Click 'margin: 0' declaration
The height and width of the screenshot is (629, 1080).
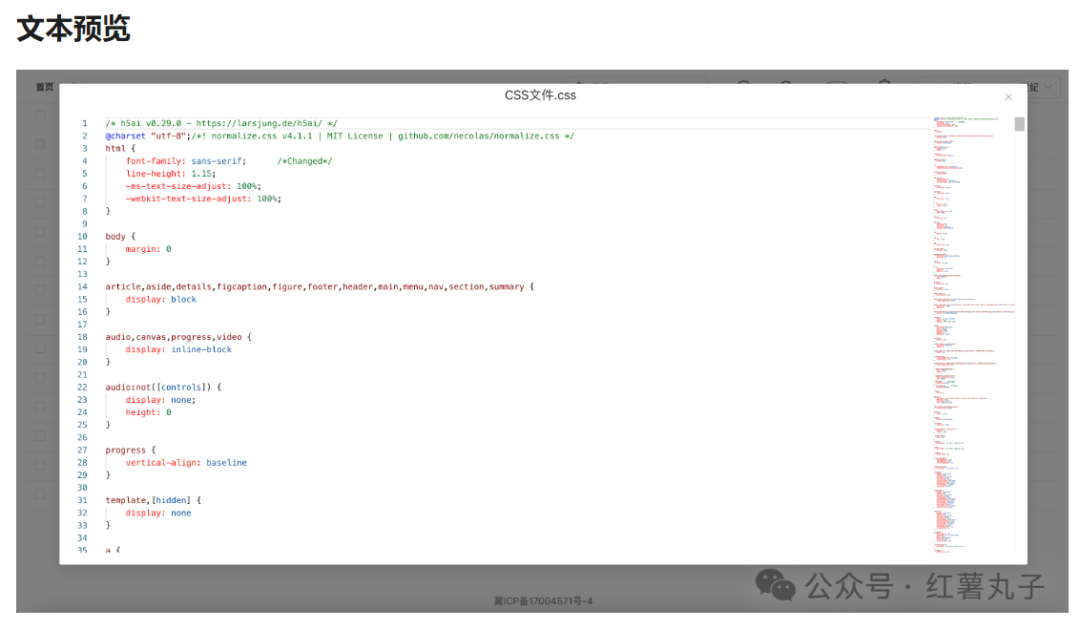click(x=148, y=249)
